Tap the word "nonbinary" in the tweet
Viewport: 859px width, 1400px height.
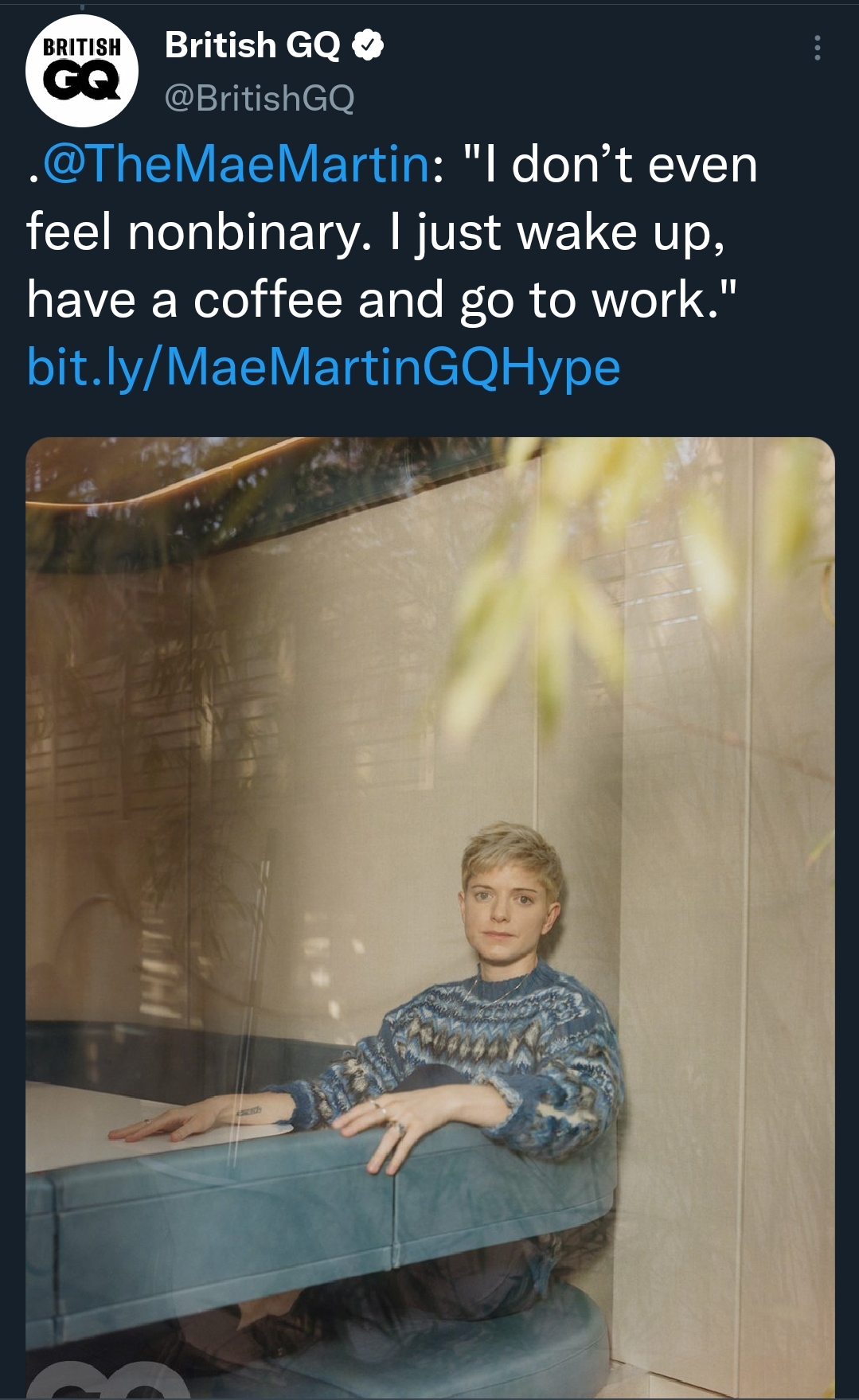tap(249, 232)
